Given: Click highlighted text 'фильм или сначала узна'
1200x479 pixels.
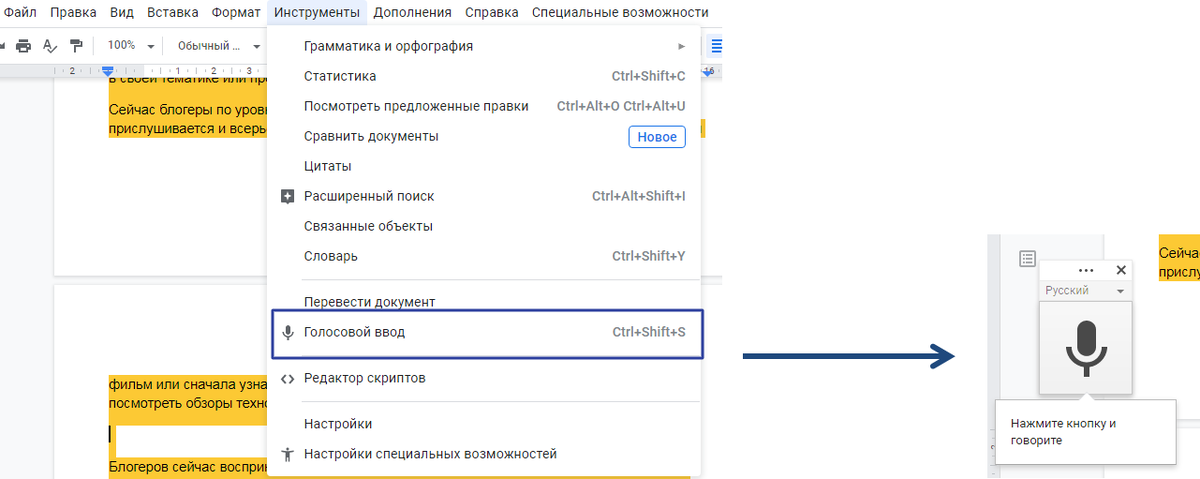Looking at the screenshot, I should (x=187, y=383).
